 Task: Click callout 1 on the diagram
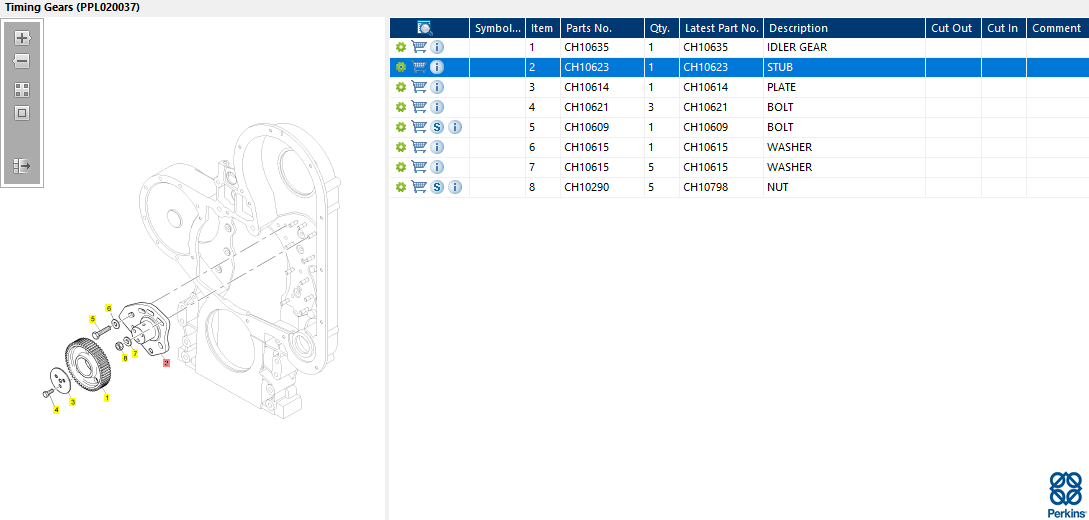(x=106, y=398)
